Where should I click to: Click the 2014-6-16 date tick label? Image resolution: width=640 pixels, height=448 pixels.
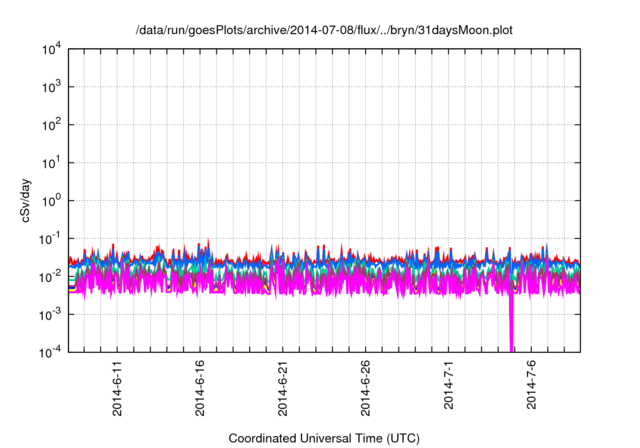200,387
